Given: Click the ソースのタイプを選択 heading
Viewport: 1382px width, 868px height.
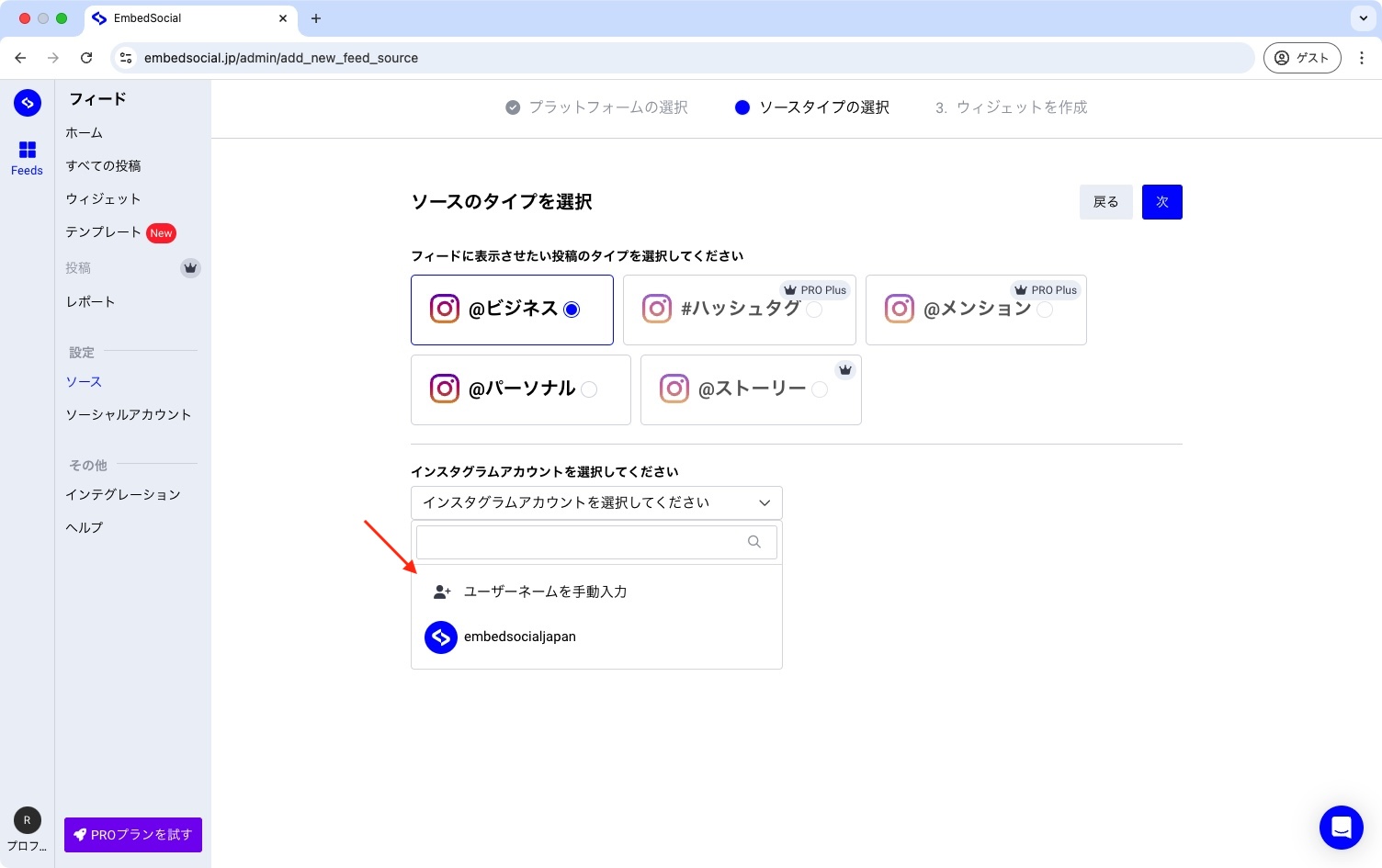Looking at the screenshot, I should (502, 202).
